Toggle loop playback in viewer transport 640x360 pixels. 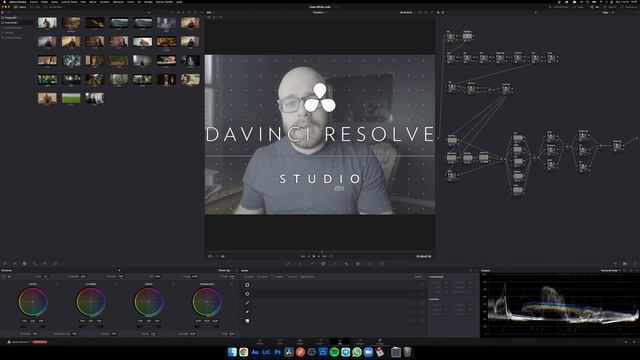tap(331, 256)
